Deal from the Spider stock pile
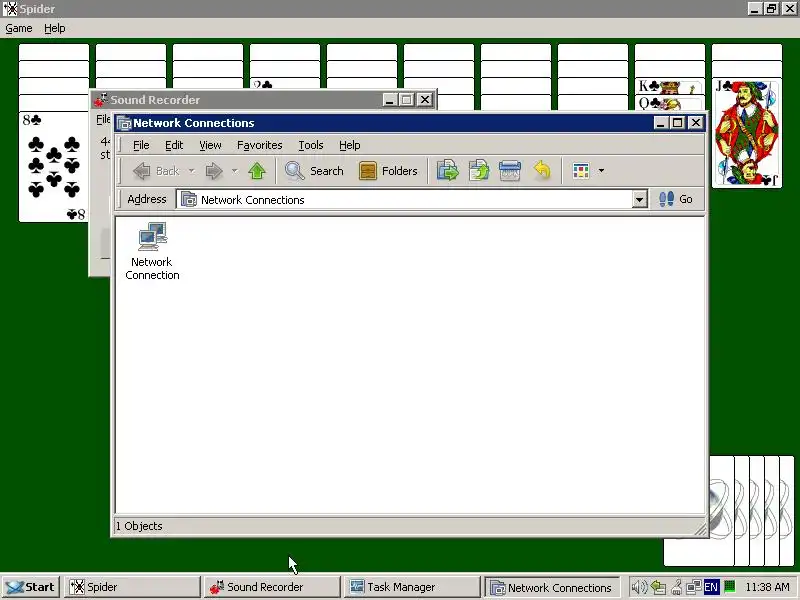This screenshot has width=800, height=600. click(x=752, y=510)
